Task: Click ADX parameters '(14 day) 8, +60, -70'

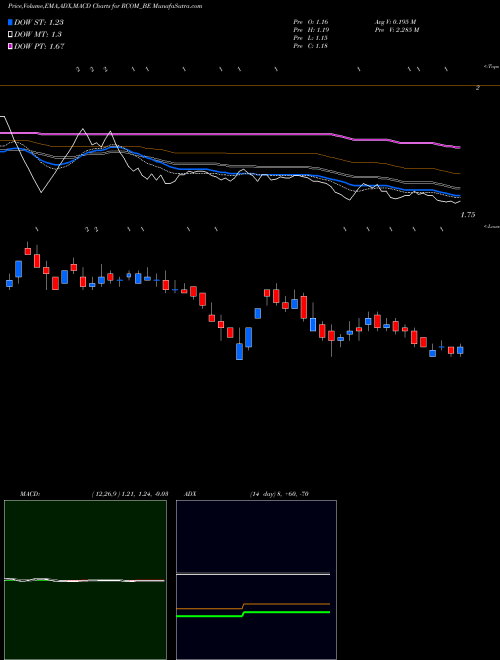Action: coord(279,494)
